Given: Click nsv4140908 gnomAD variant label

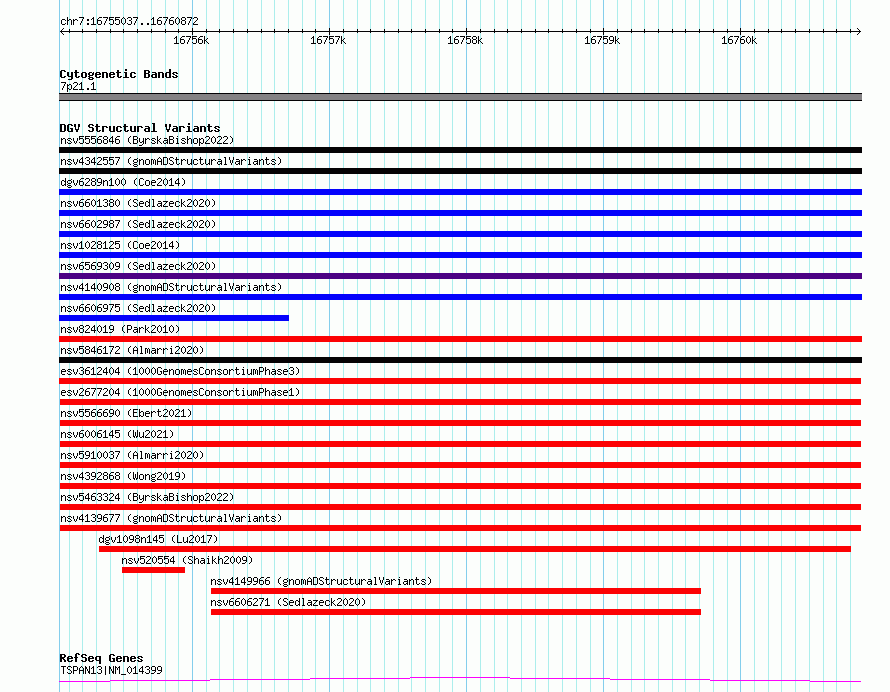Looking at the screenshot, I should [x=171, y=287].
